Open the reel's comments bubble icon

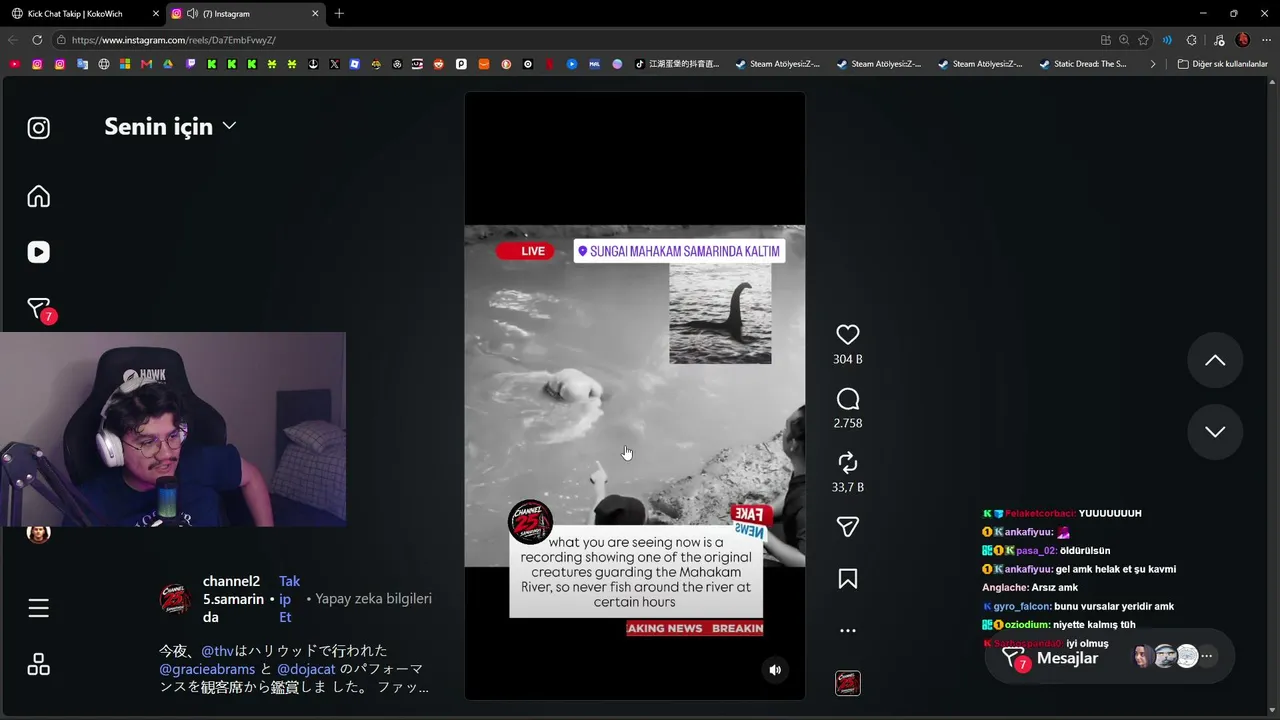coord(848,399)
